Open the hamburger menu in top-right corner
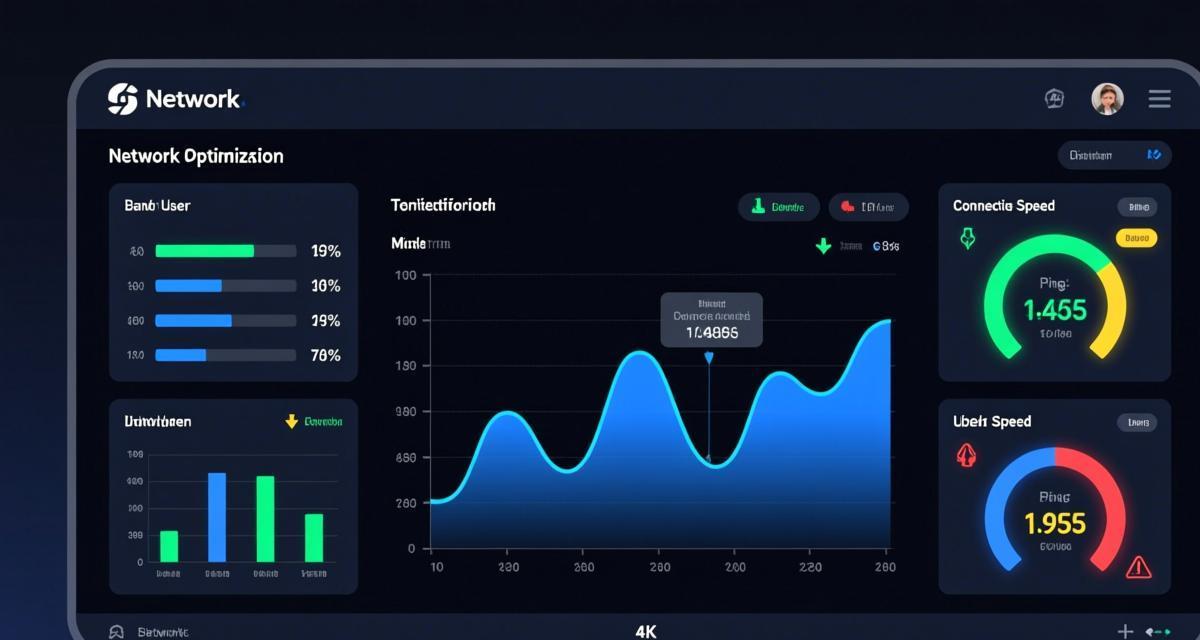 [x=1159, y=98]
